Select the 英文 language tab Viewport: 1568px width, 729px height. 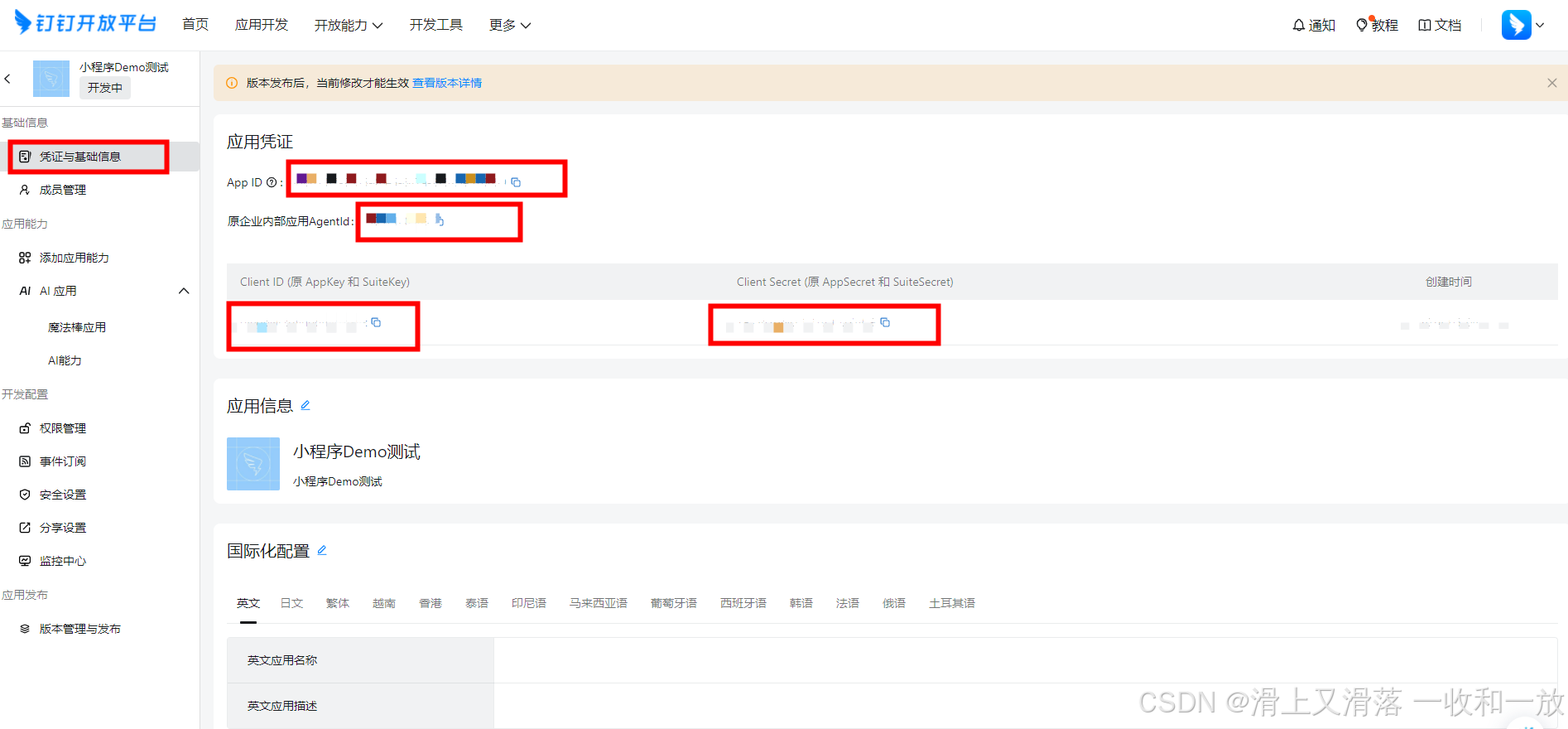pos(248,603)
